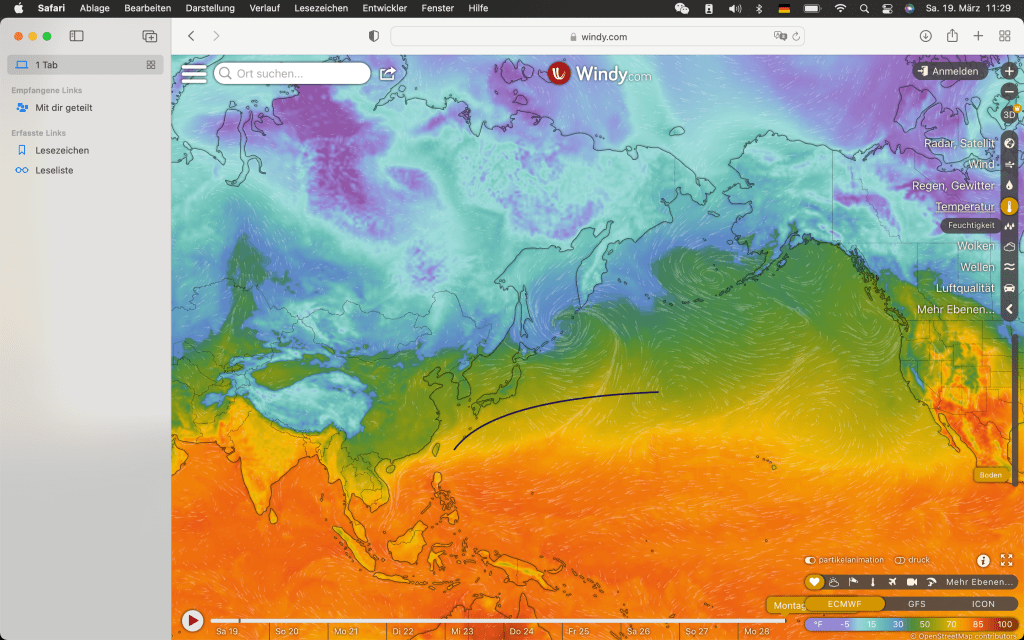
Task: Open Leseliste in Safari sidebar
Action: (x=54, y=170)
